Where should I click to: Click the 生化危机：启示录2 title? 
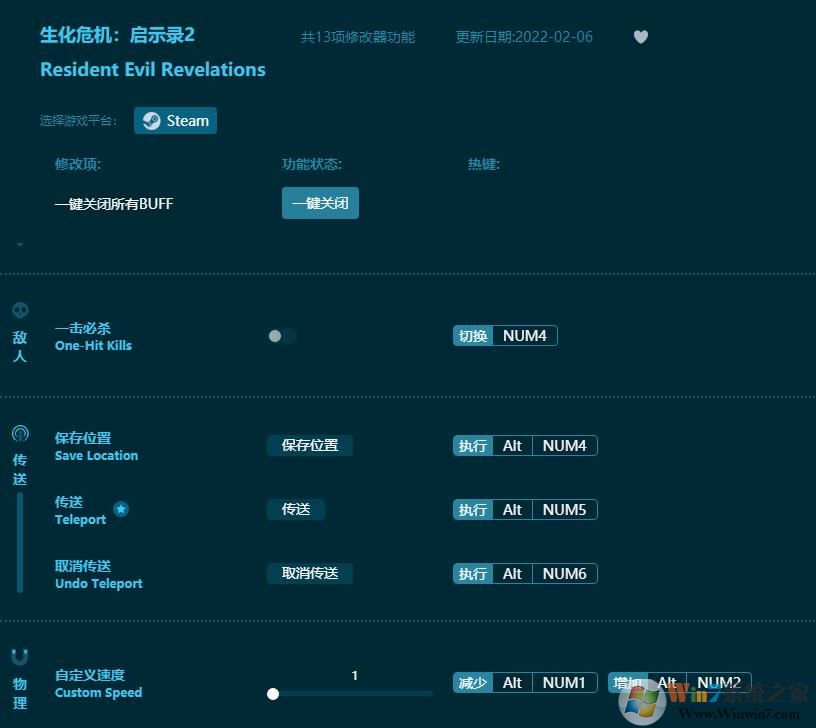tap(117, 35)
